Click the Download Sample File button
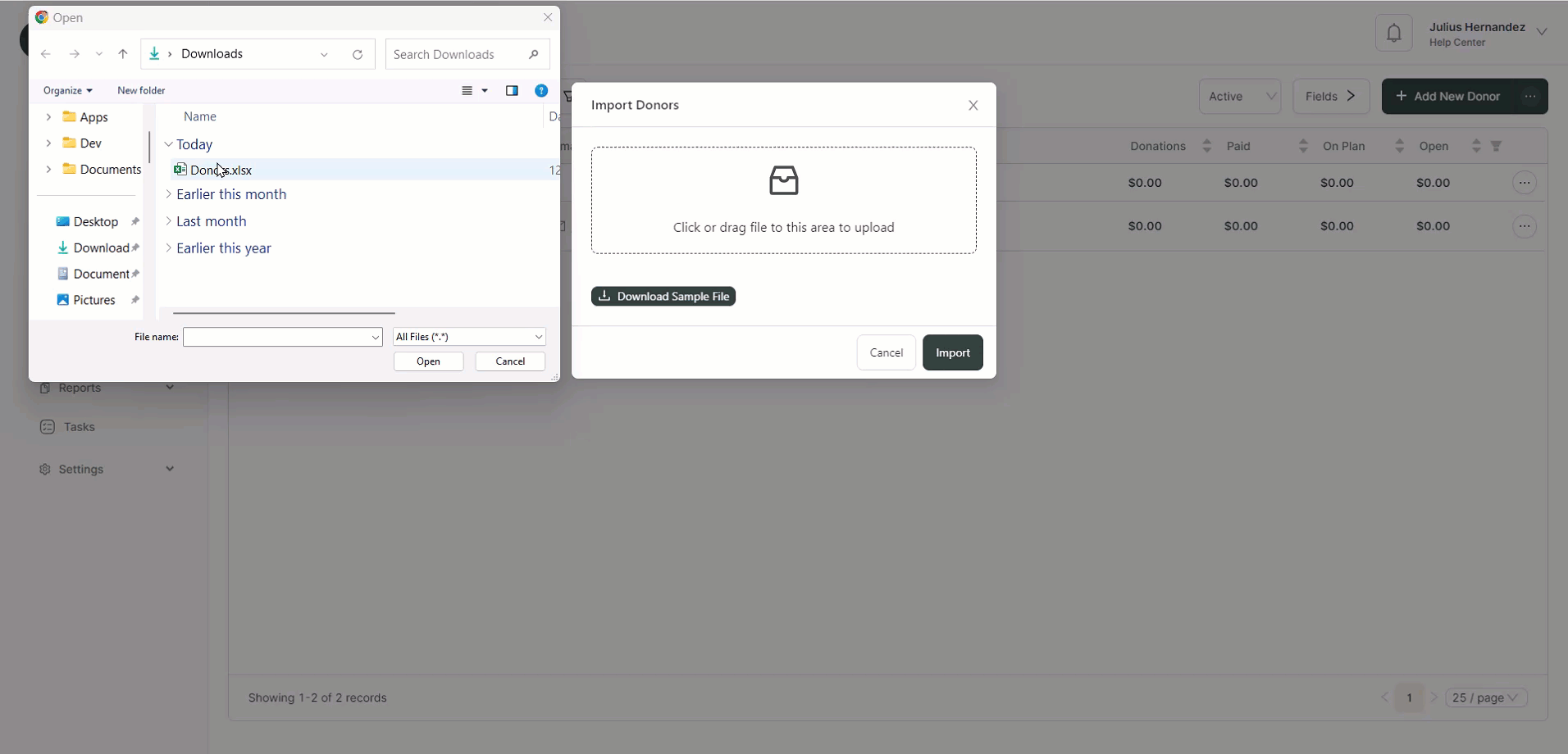 [x=663, y=297]
